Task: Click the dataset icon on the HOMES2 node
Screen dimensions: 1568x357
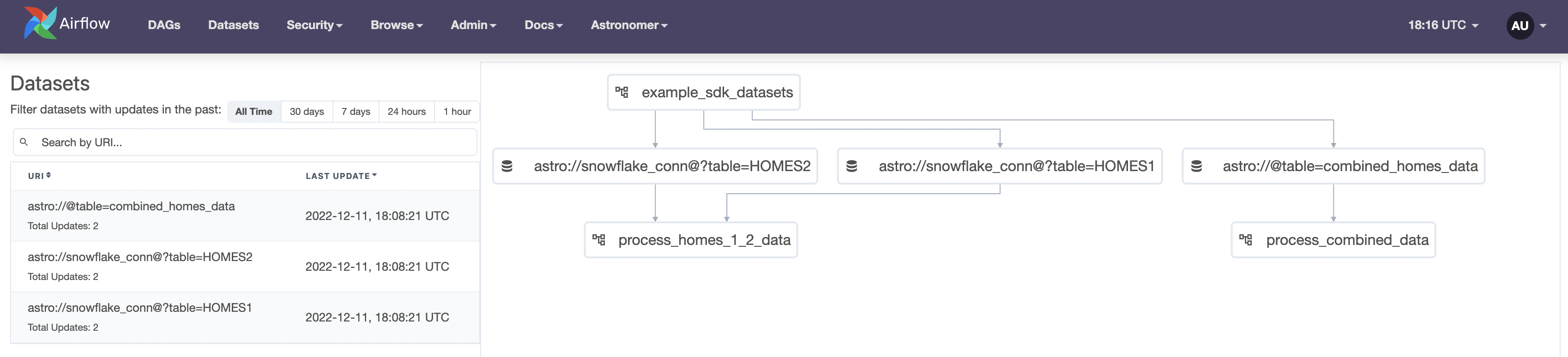Action: [508, 166]
